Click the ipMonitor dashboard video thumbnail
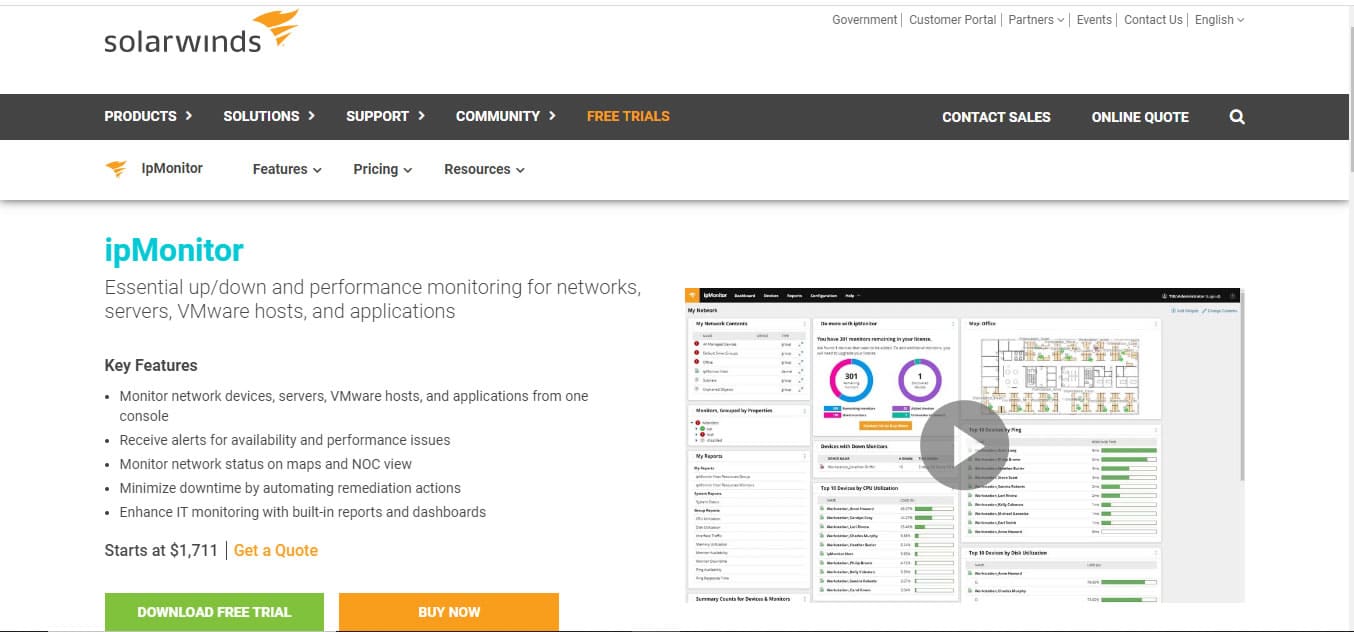This screenshot has width=1354, height=632. [964, 445]
